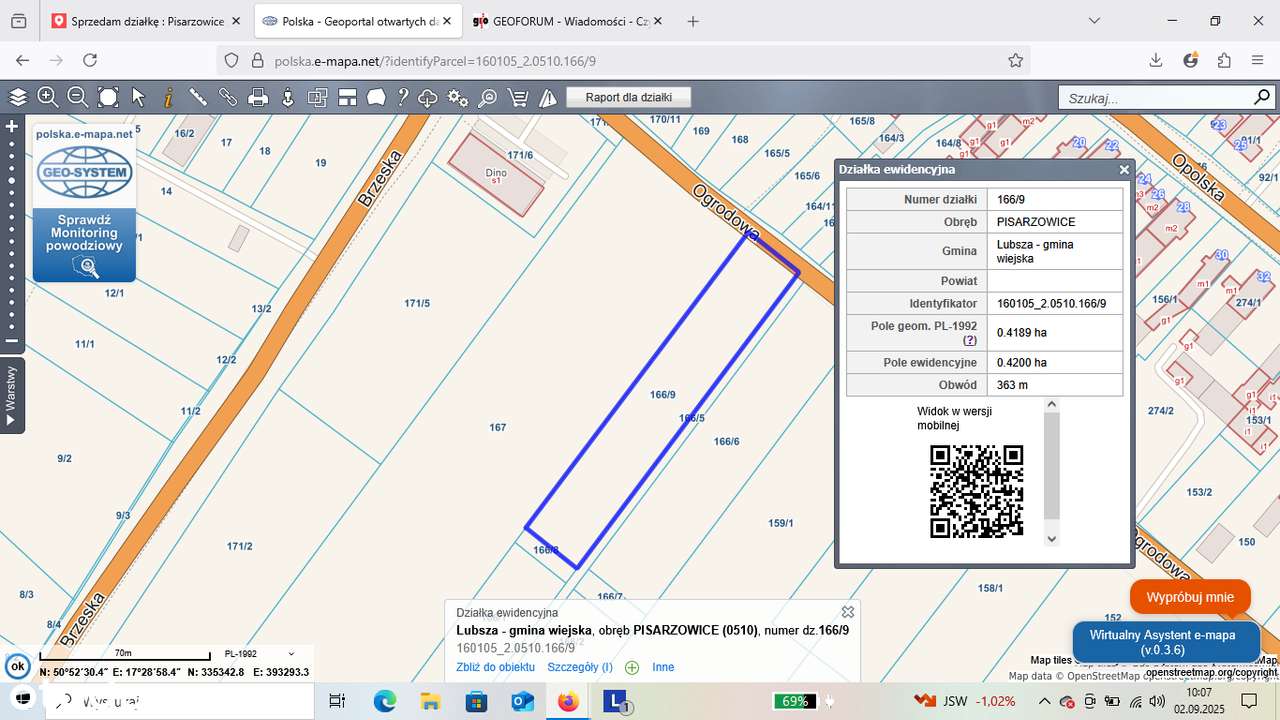Click the popup scrollbar down arrow
This screenshot has width=1280, height=720.
pyautogui.click(x=1051, y=539)
